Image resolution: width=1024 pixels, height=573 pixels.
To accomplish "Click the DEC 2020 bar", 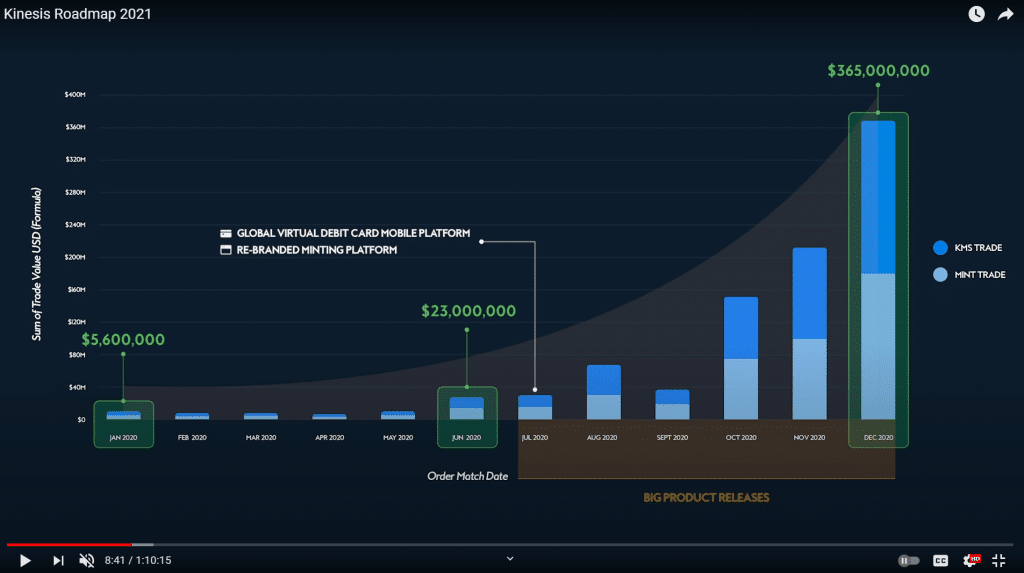I will [878, 270].
